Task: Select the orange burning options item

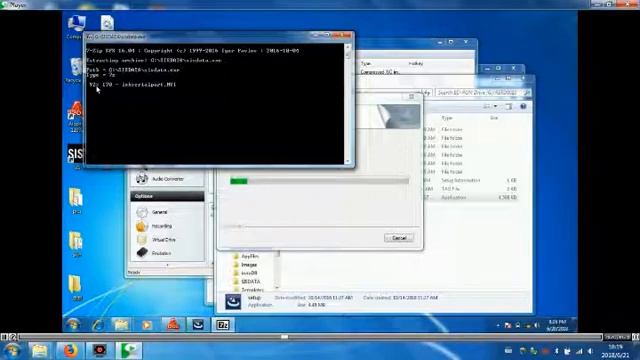Action: 162,226
